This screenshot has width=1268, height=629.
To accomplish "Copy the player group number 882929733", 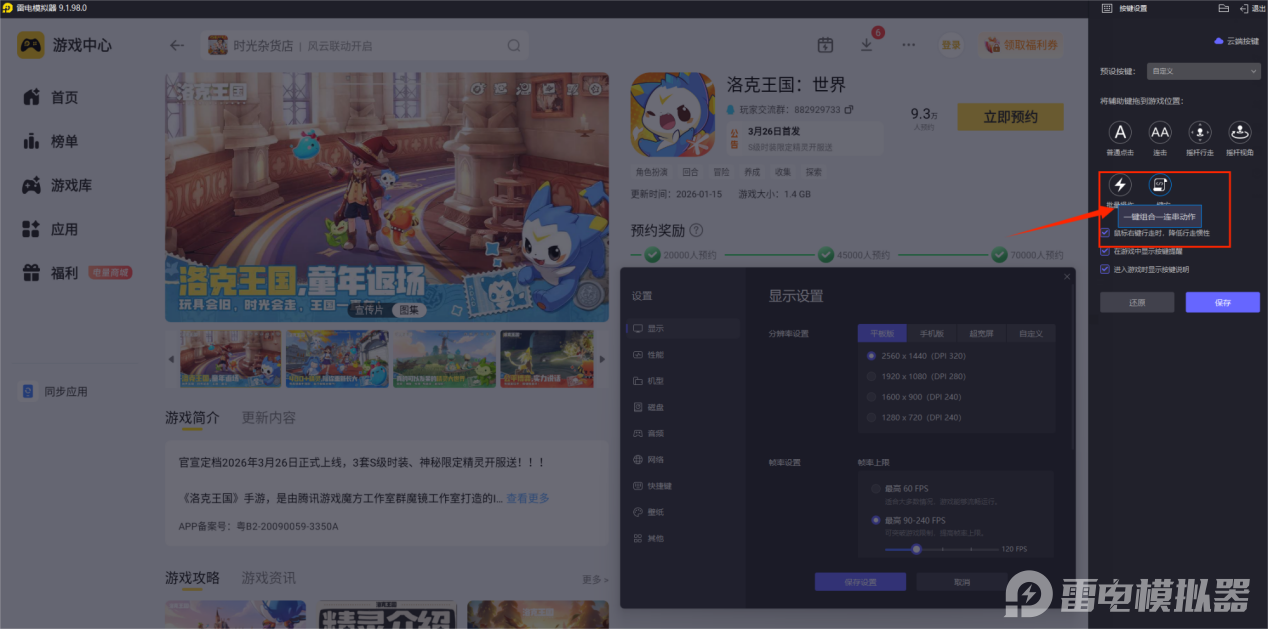I will [x=849, y=109].
